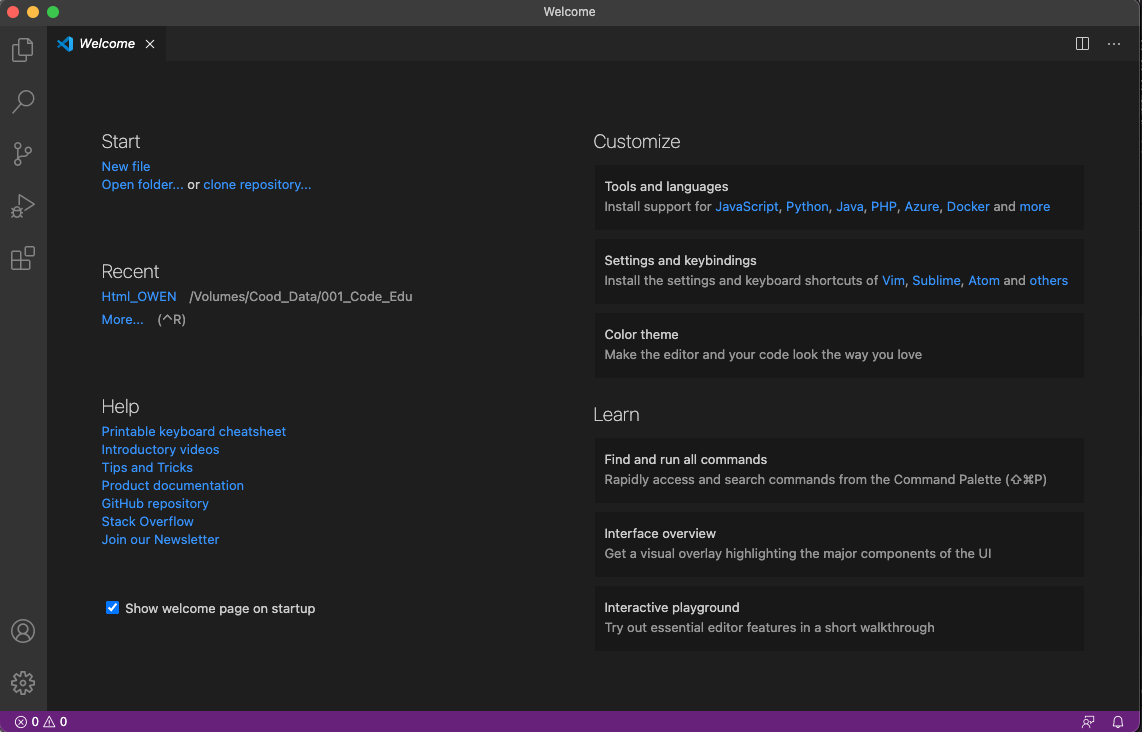Open the Interface overview card
This screenshot has height=732, width=1142.
coord(839,544)
